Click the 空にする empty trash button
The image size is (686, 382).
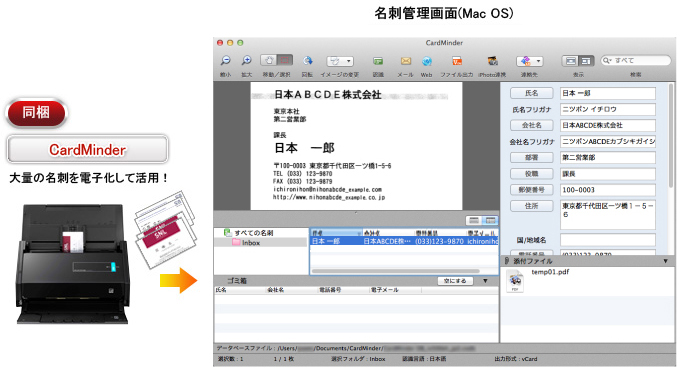point(455,281)
